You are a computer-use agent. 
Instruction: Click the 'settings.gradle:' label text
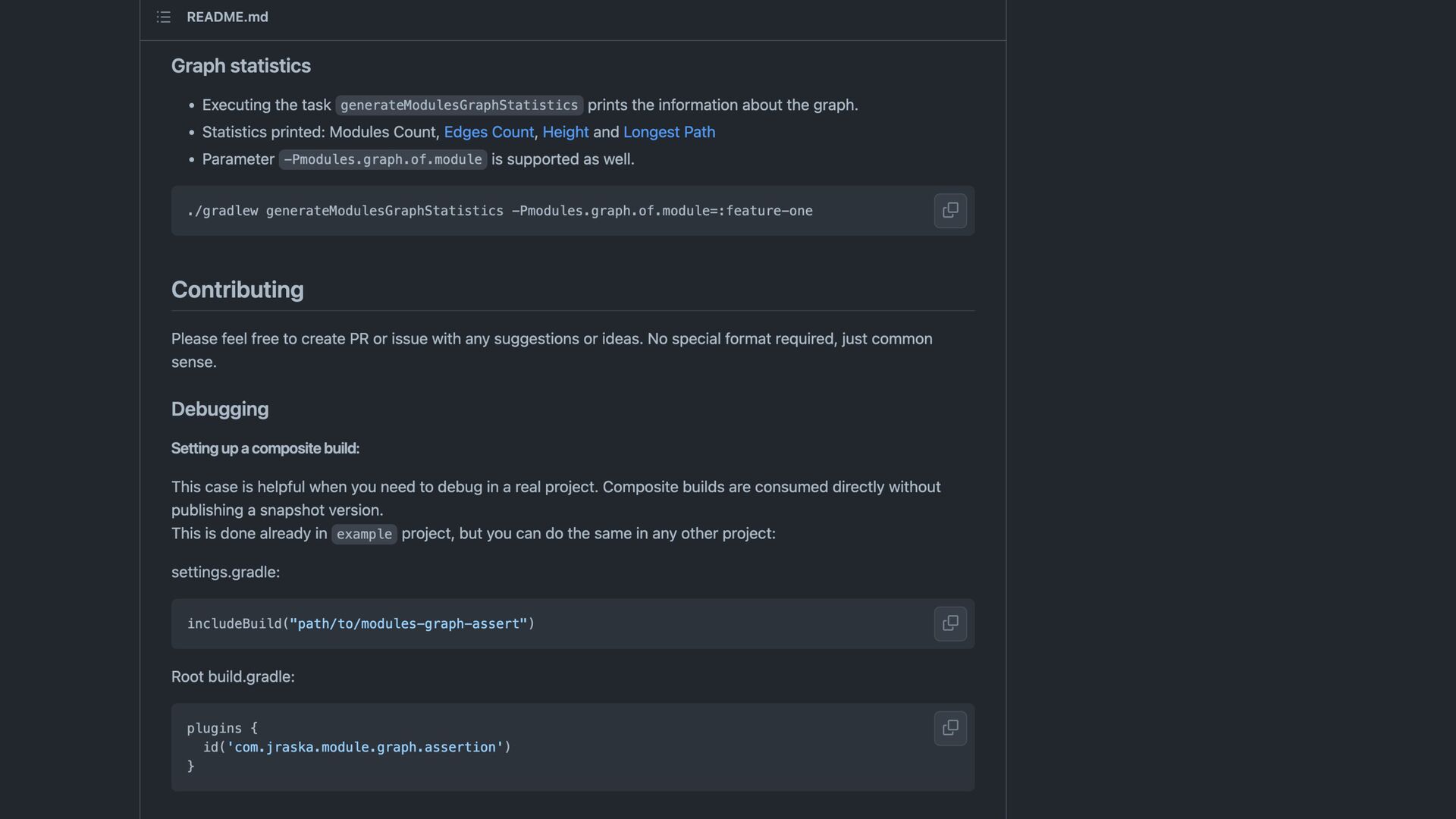tap(225, 573)
